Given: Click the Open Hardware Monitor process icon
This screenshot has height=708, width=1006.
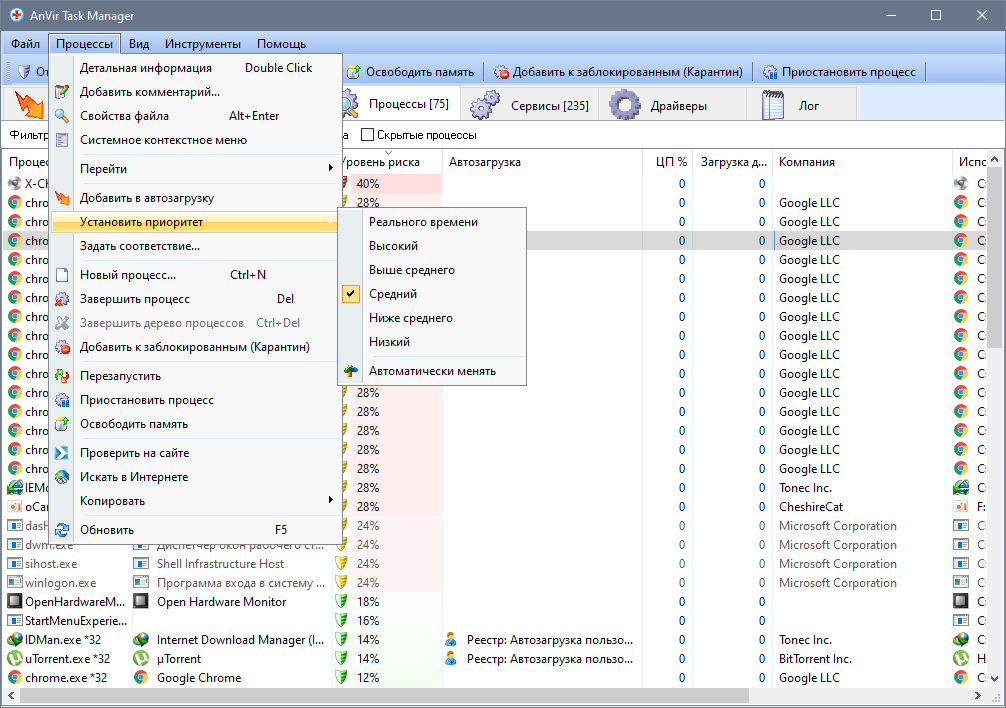Looking at the screenshot, I should coord(15,602).
